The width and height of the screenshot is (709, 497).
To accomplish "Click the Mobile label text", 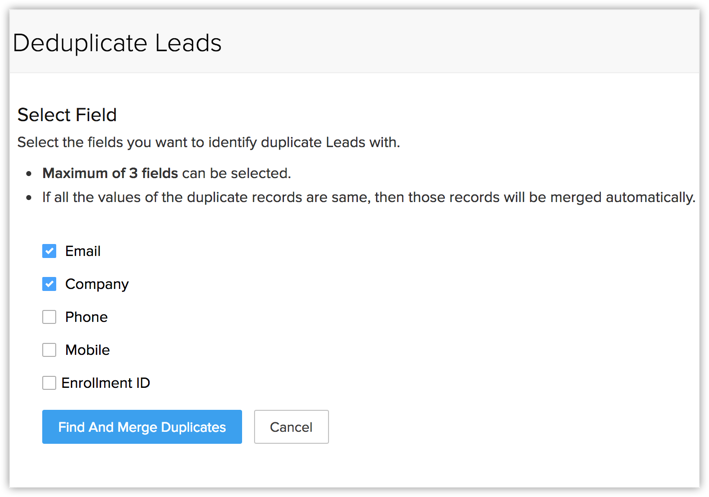I will pyautogui.click(x=87, y=350).
